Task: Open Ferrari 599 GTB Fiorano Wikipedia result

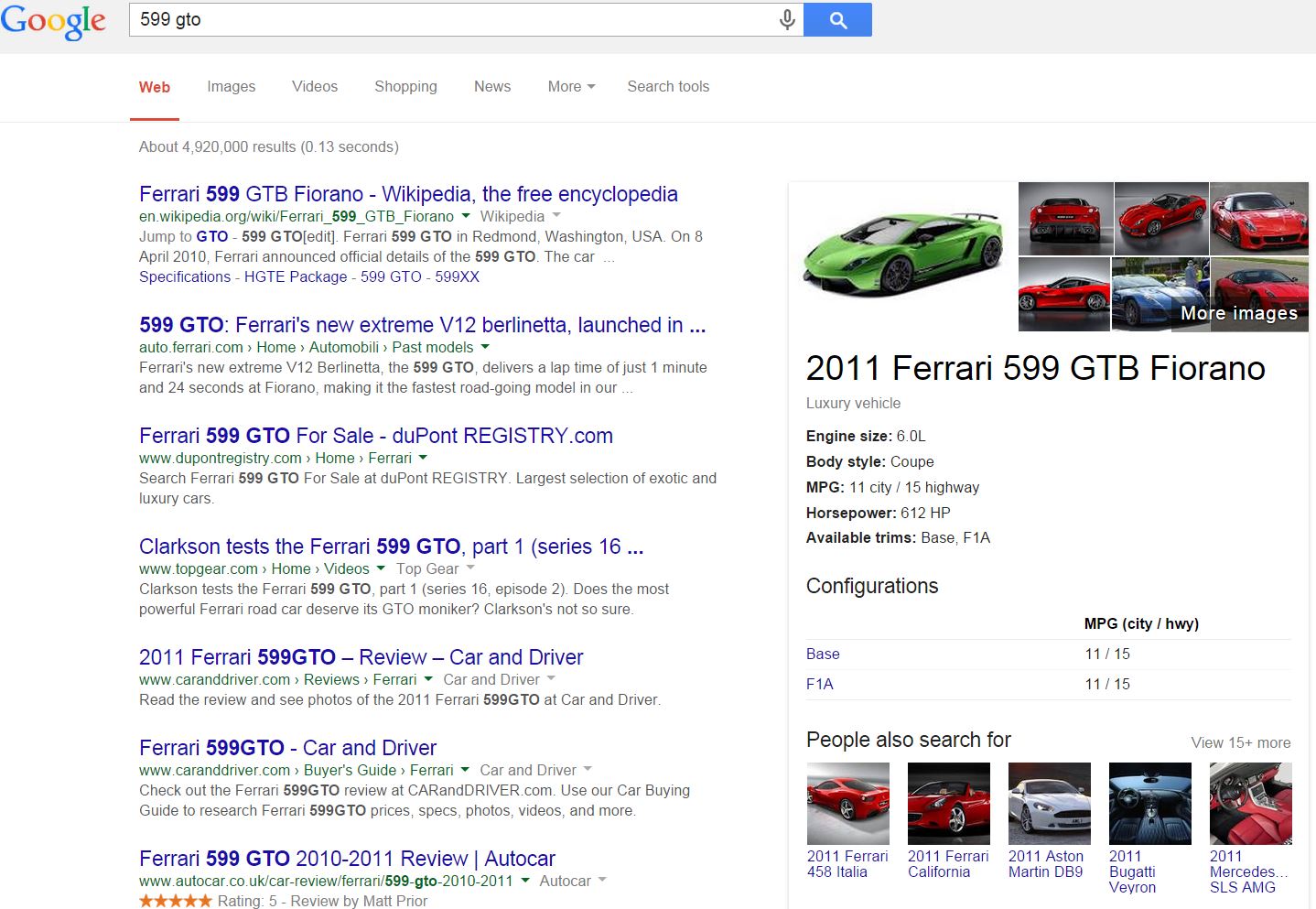Action: coord(408,194)
